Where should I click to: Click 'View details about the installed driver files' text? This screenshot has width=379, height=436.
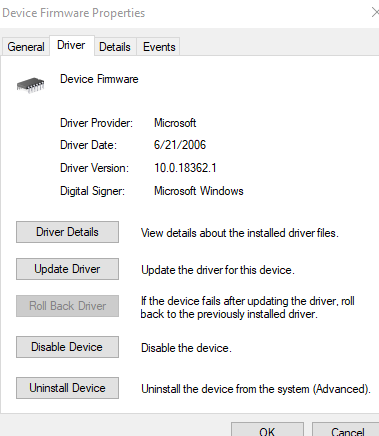coord(240,233)
